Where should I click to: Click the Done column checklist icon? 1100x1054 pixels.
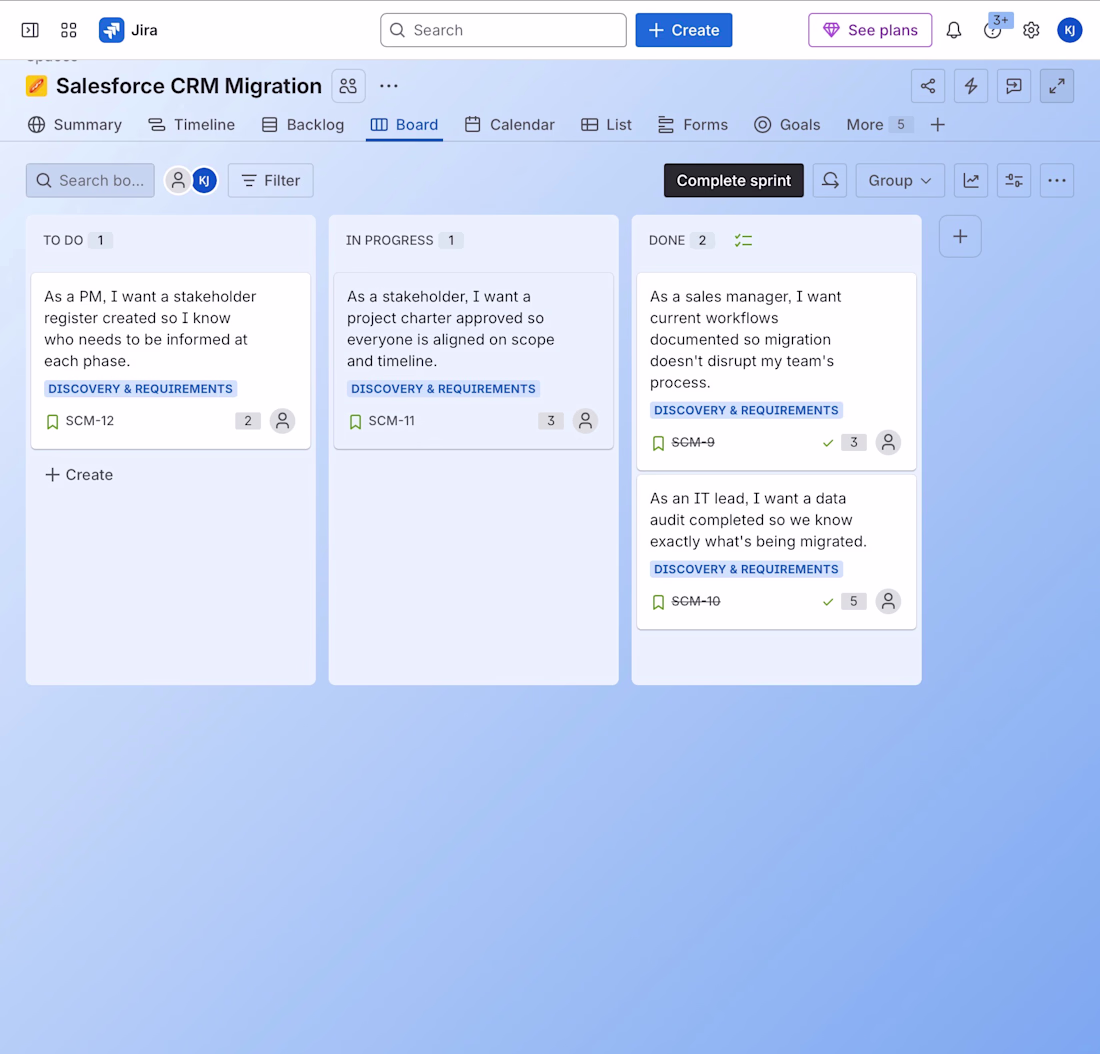pos(743,241)
